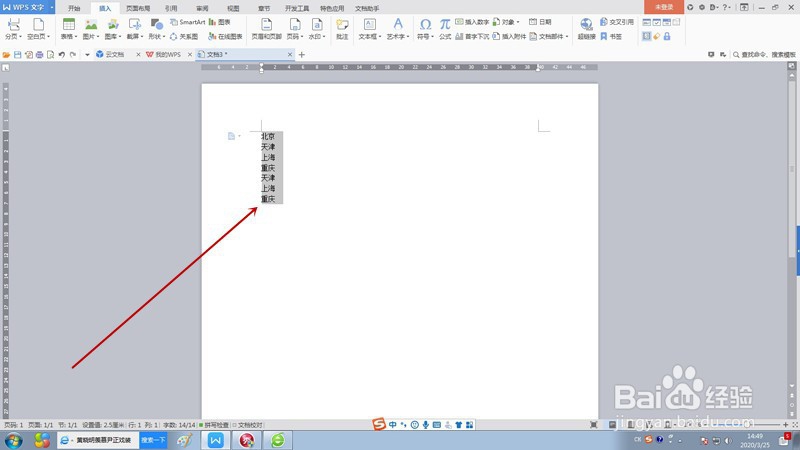Expand the 形状 dropdown arrow
Image resolution: width=800 pixels, height=450 pixels.
tap(164, 37)
